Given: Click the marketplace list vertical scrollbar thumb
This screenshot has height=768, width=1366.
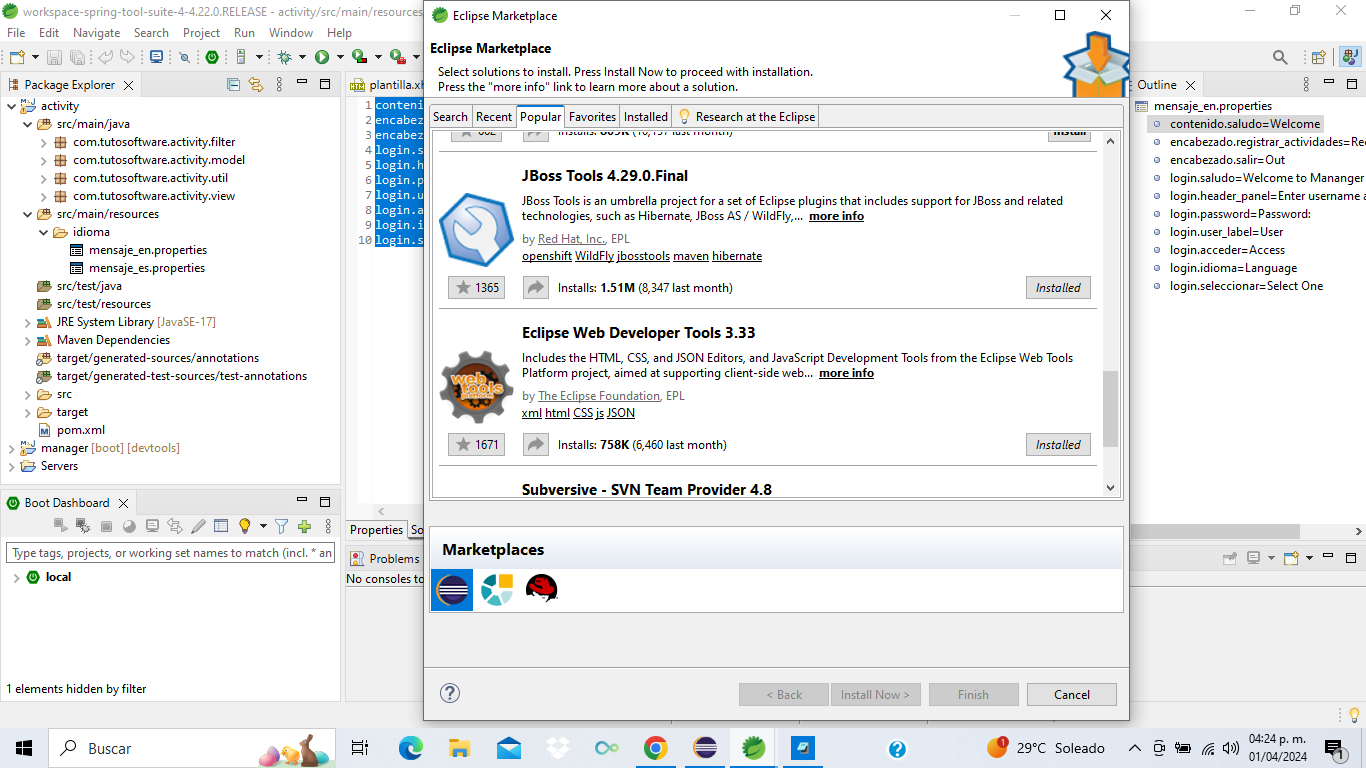Looking at the screenshot, I should pos(1110,409).
